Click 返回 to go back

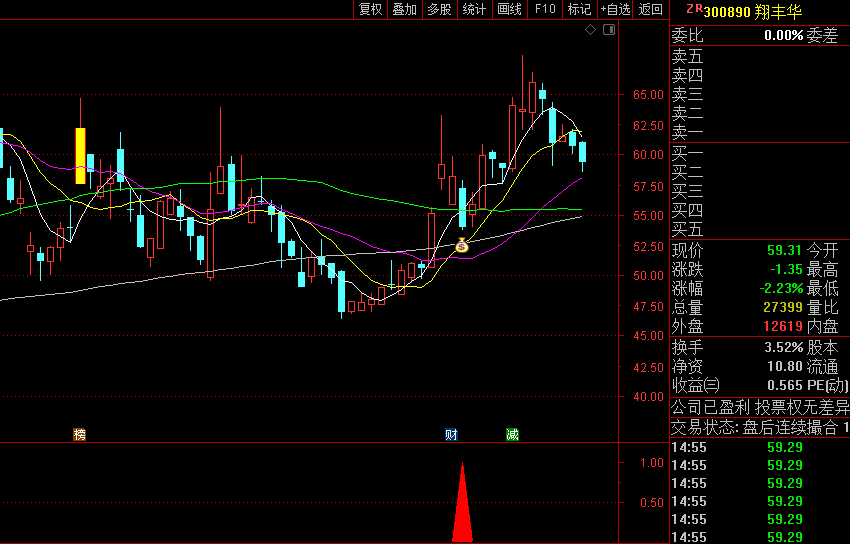(x=651, y=10)
